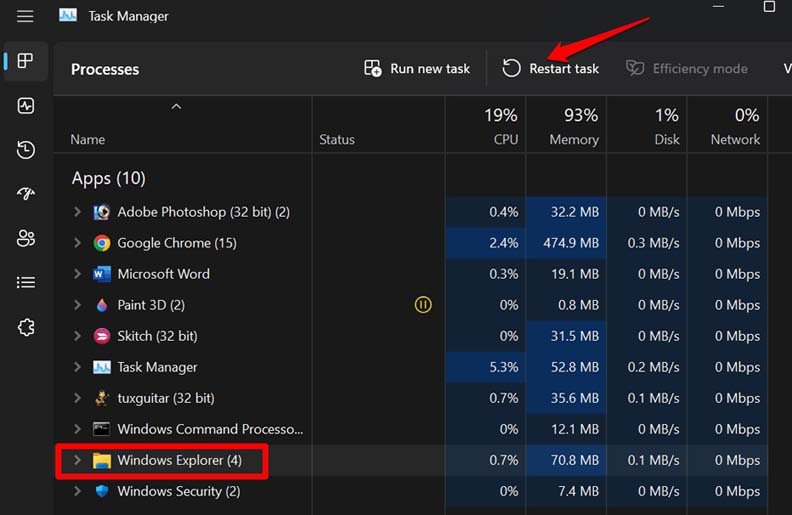Sort processes by Memory column
The height and width of the screenshot is (515, 792).
coord(573,139)
